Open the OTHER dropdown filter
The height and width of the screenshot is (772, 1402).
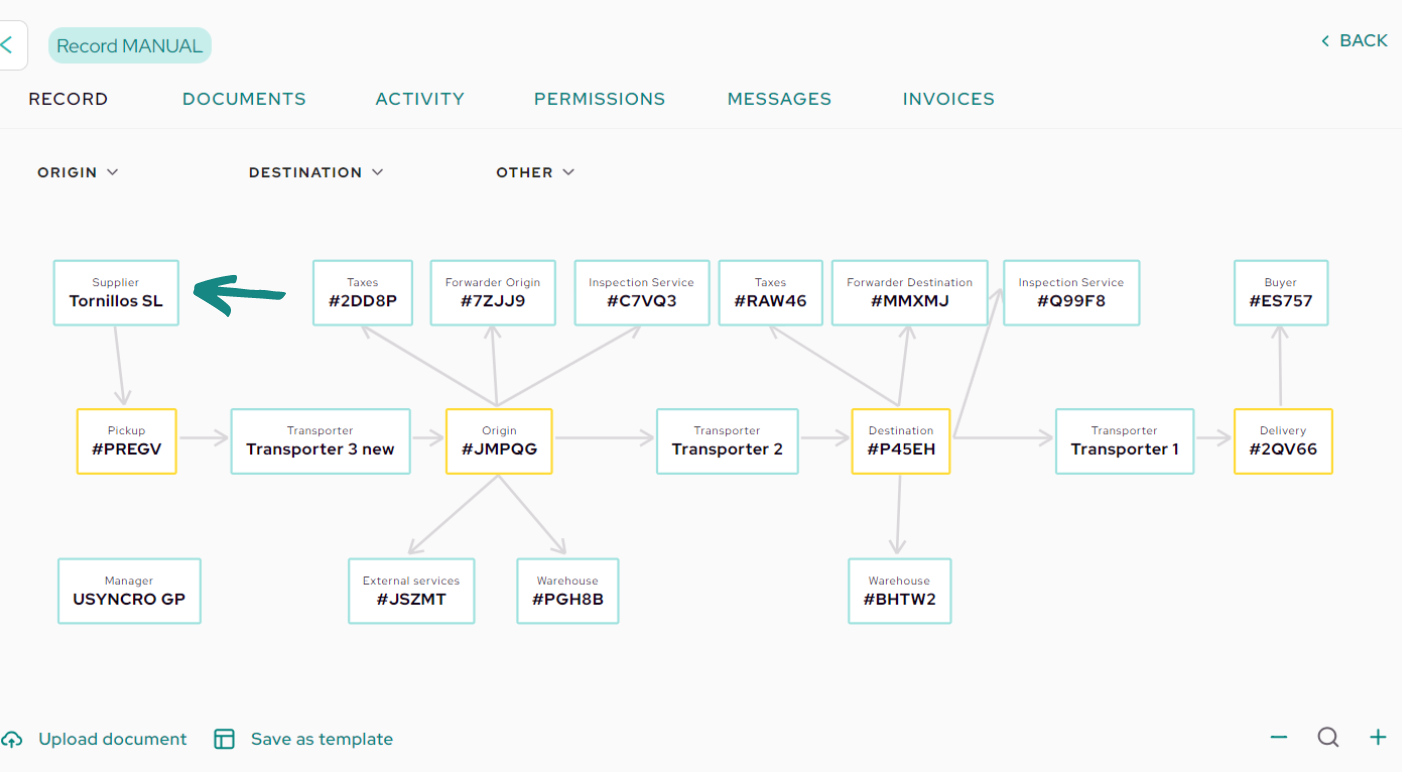tap(535, 172)
